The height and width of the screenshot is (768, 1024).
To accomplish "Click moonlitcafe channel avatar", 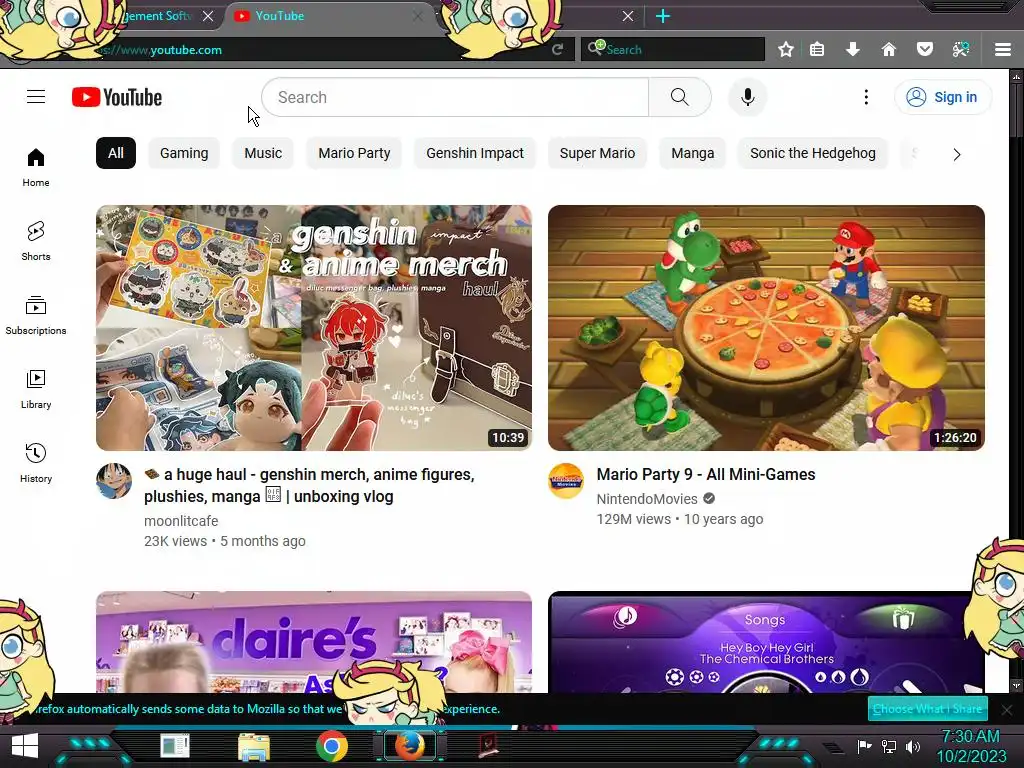I will [114, 481].
